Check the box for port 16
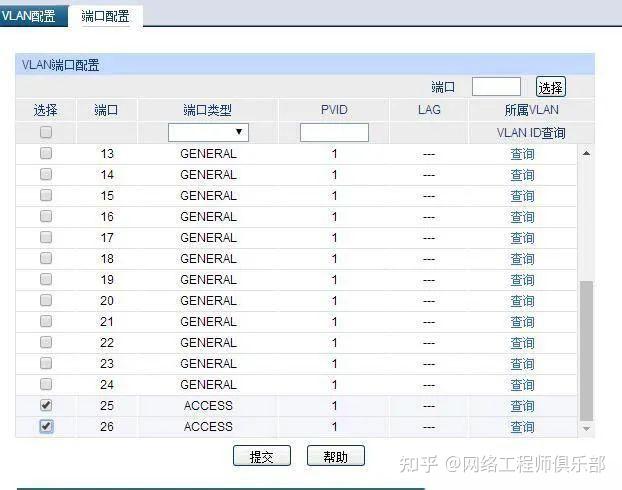The height and width of the screenshot is (490, 622). (x=46, y=216)
